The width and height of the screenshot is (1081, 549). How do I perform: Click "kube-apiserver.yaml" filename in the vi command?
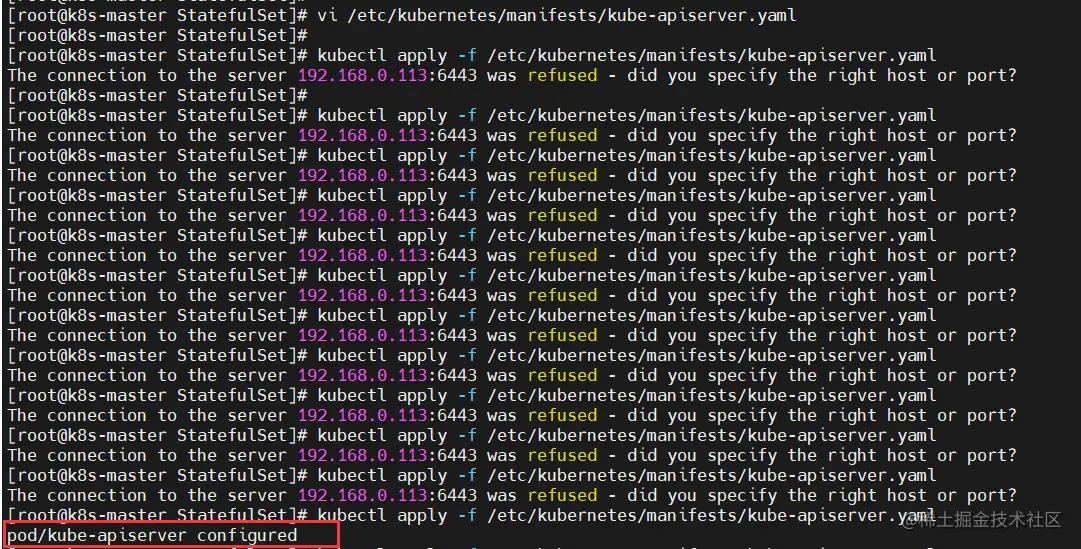[702, 15]
